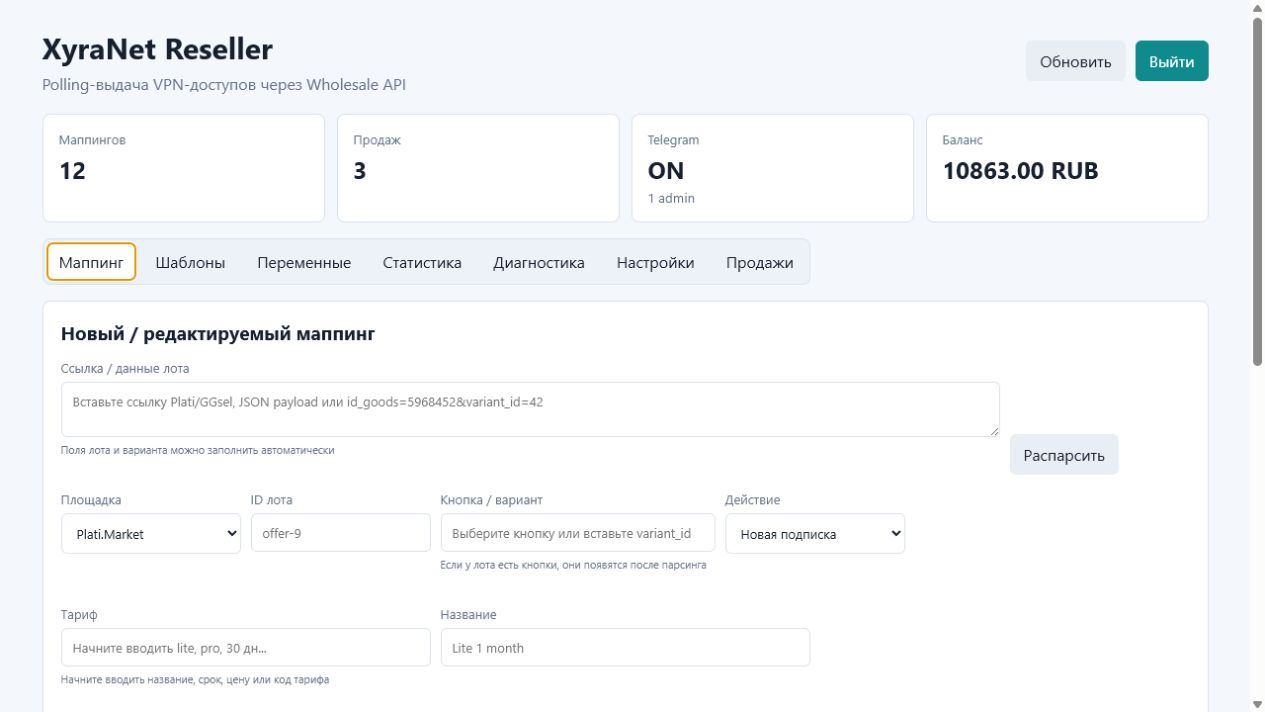Click the 'Polling-выдача VPN-доступов' subtitle
1265x712 pixels.
point(224,85)
